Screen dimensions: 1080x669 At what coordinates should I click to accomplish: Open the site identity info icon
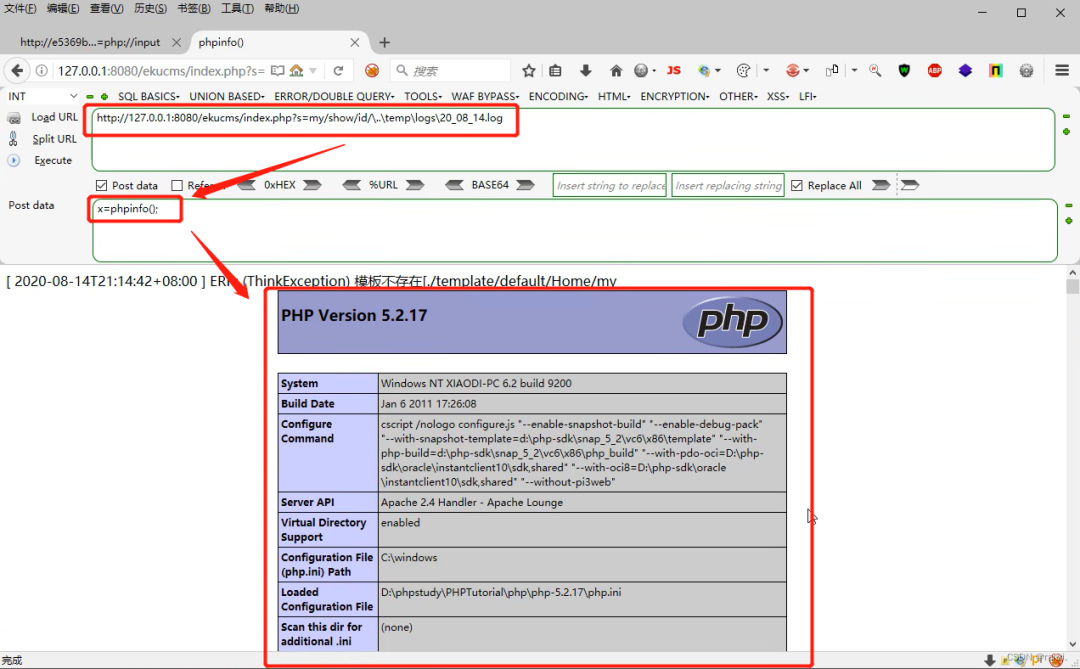click(x=41, y=71)
